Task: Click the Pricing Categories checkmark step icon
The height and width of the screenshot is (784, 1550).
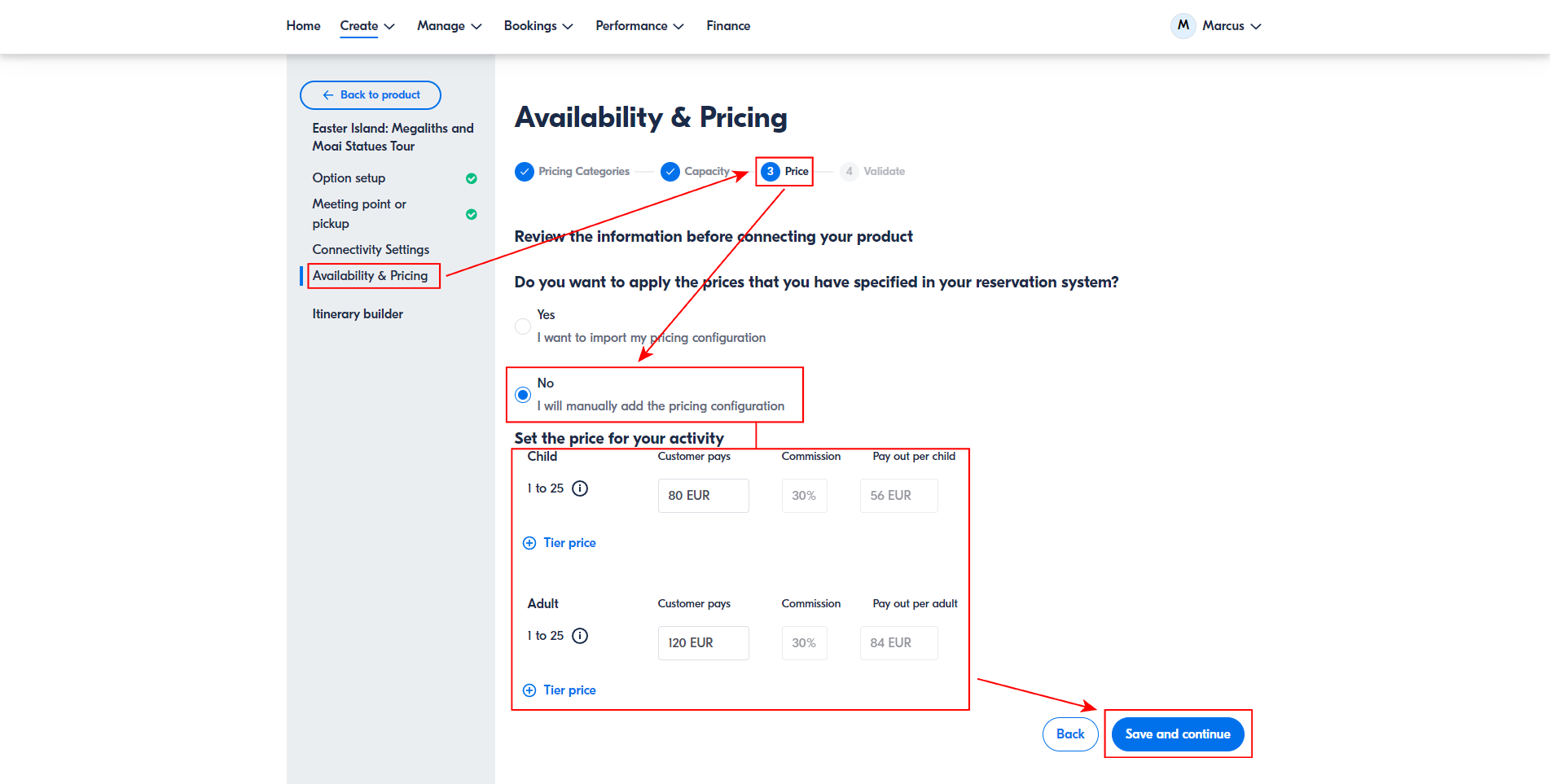Action: coord(525,172)
